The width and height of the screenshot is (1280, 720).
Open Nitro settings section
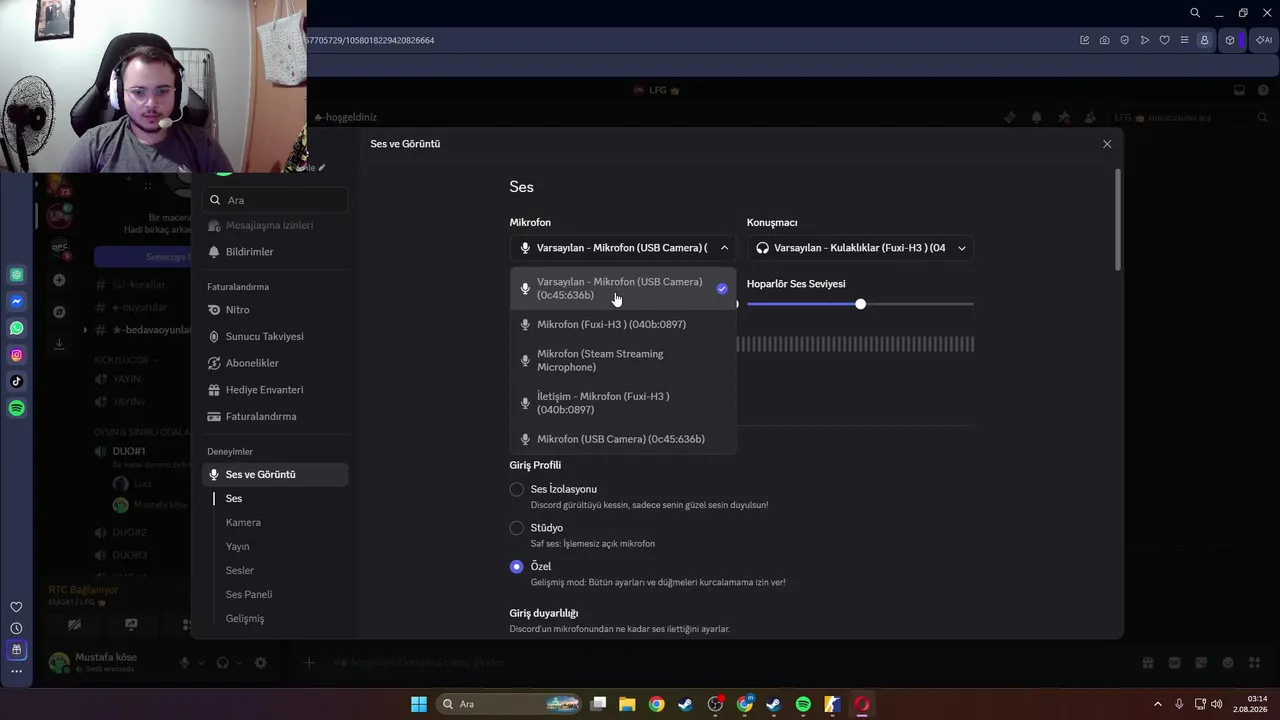coord(275,310)
